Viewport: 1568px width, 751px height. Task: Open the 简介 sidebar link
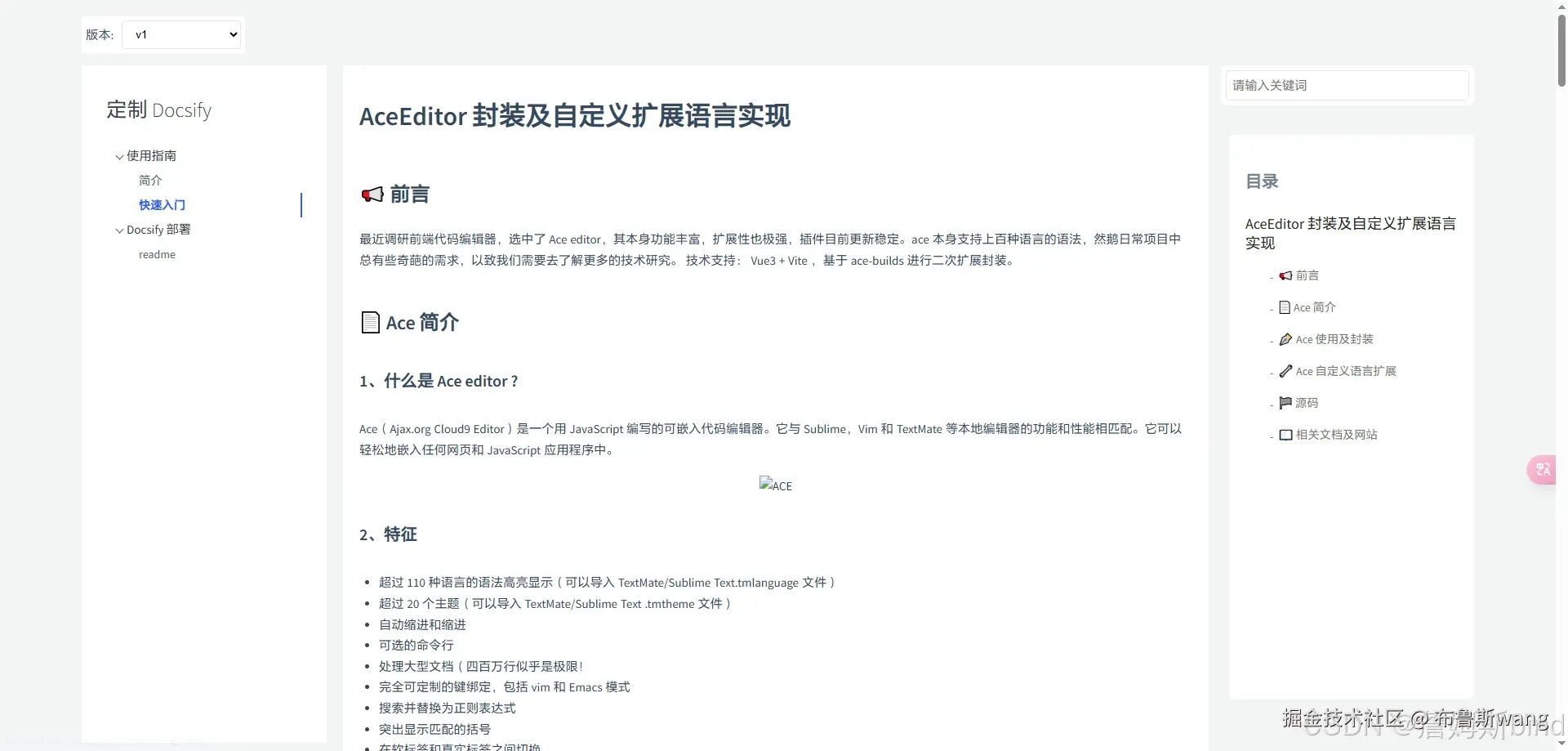149,181
